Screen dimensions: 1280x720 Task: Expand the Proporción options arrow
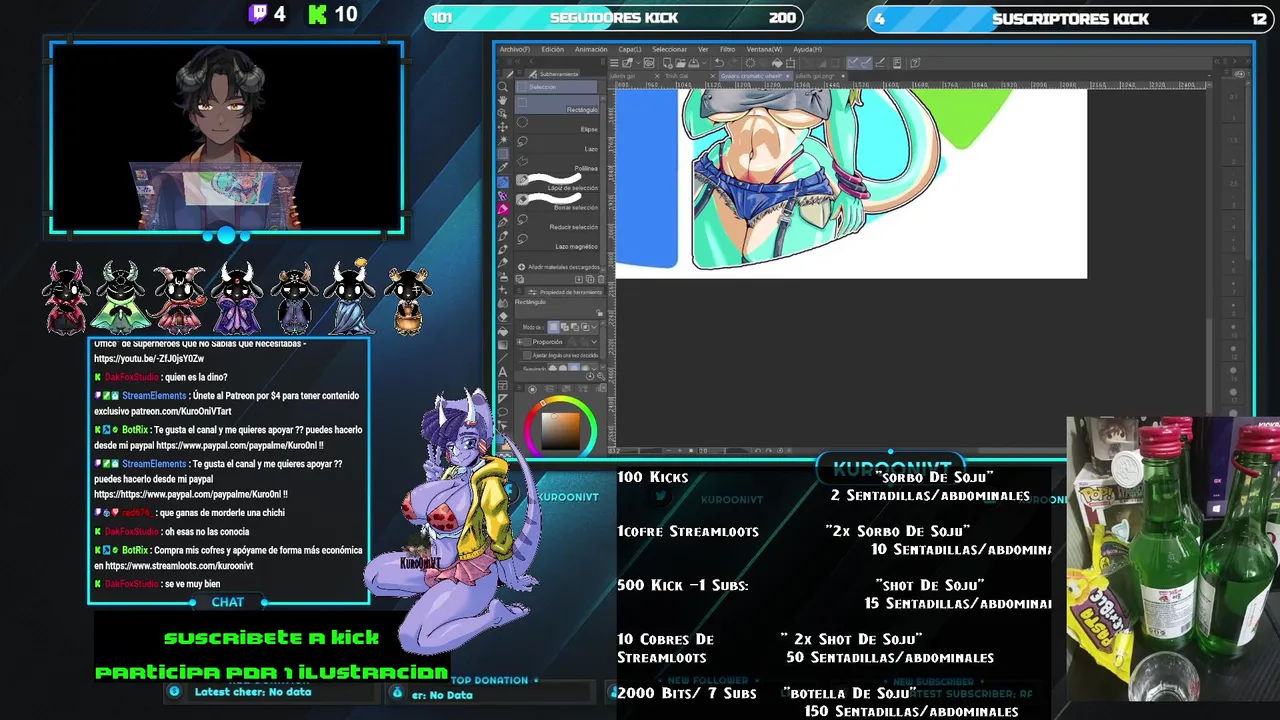pyautogui.click(x=594, y=342)
